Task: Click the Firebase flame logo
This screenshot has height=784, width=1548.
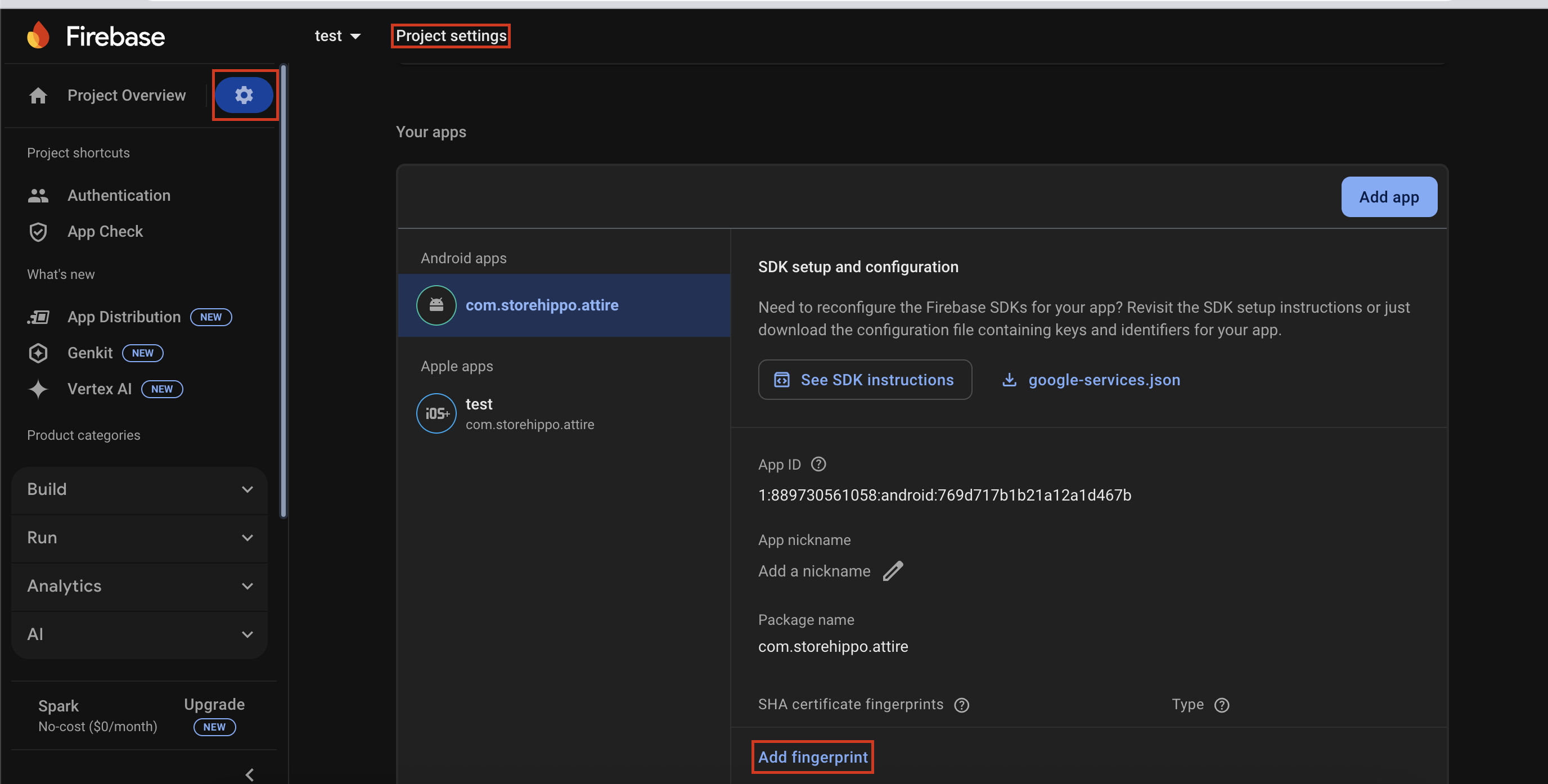Action: [38, 35]
